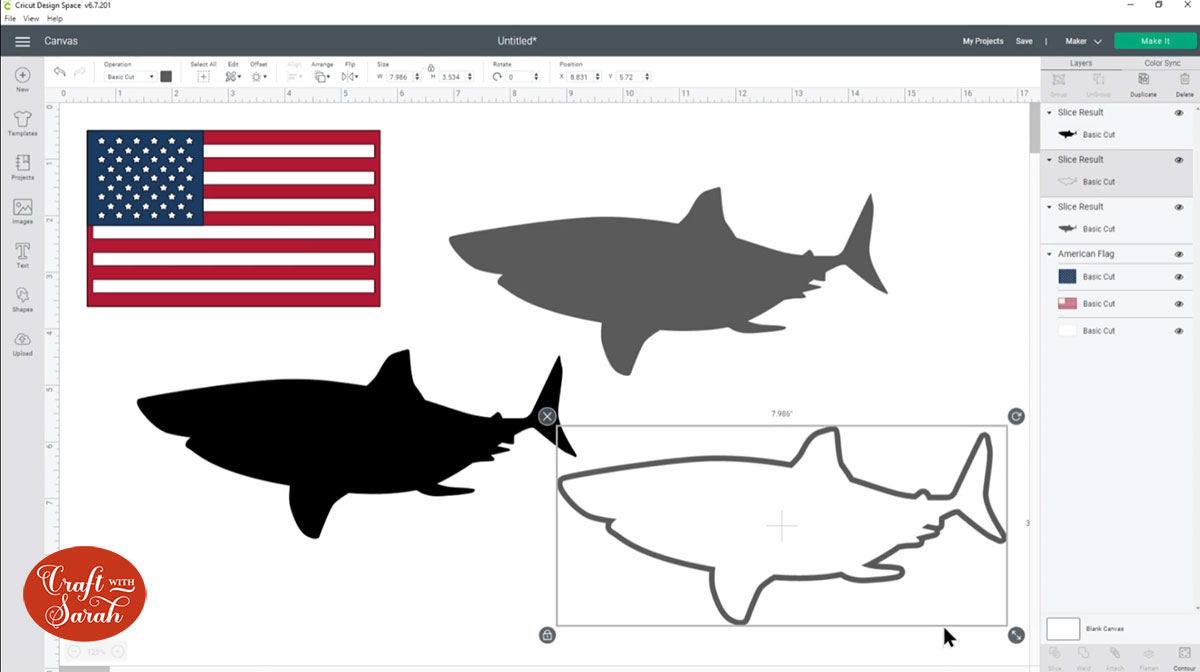This screenshot has width=1200, height=672.
Task: Switch to the Layers tab
Action: coord(1081,63)
